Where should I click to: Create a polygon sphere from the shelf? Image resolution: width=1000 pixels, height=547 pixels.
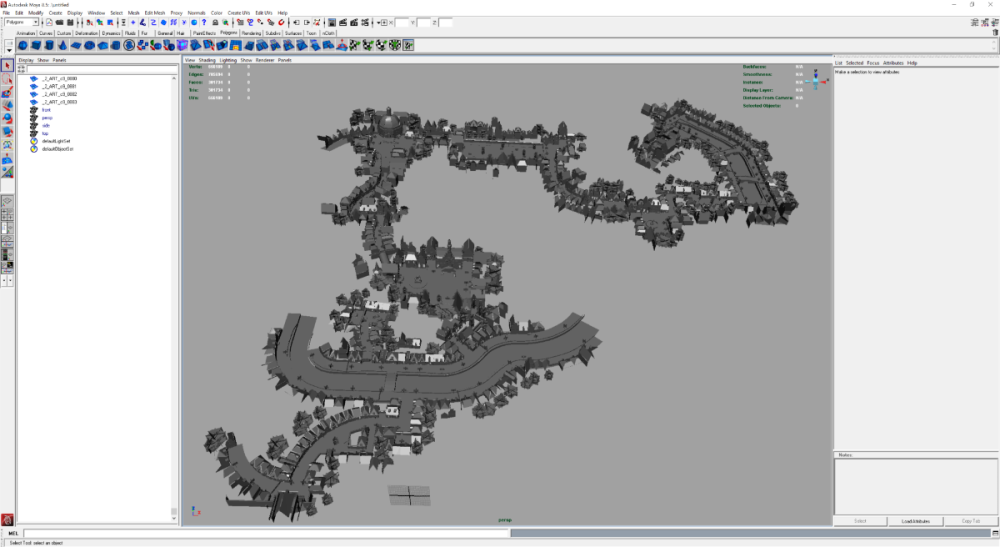coord(23,45)
